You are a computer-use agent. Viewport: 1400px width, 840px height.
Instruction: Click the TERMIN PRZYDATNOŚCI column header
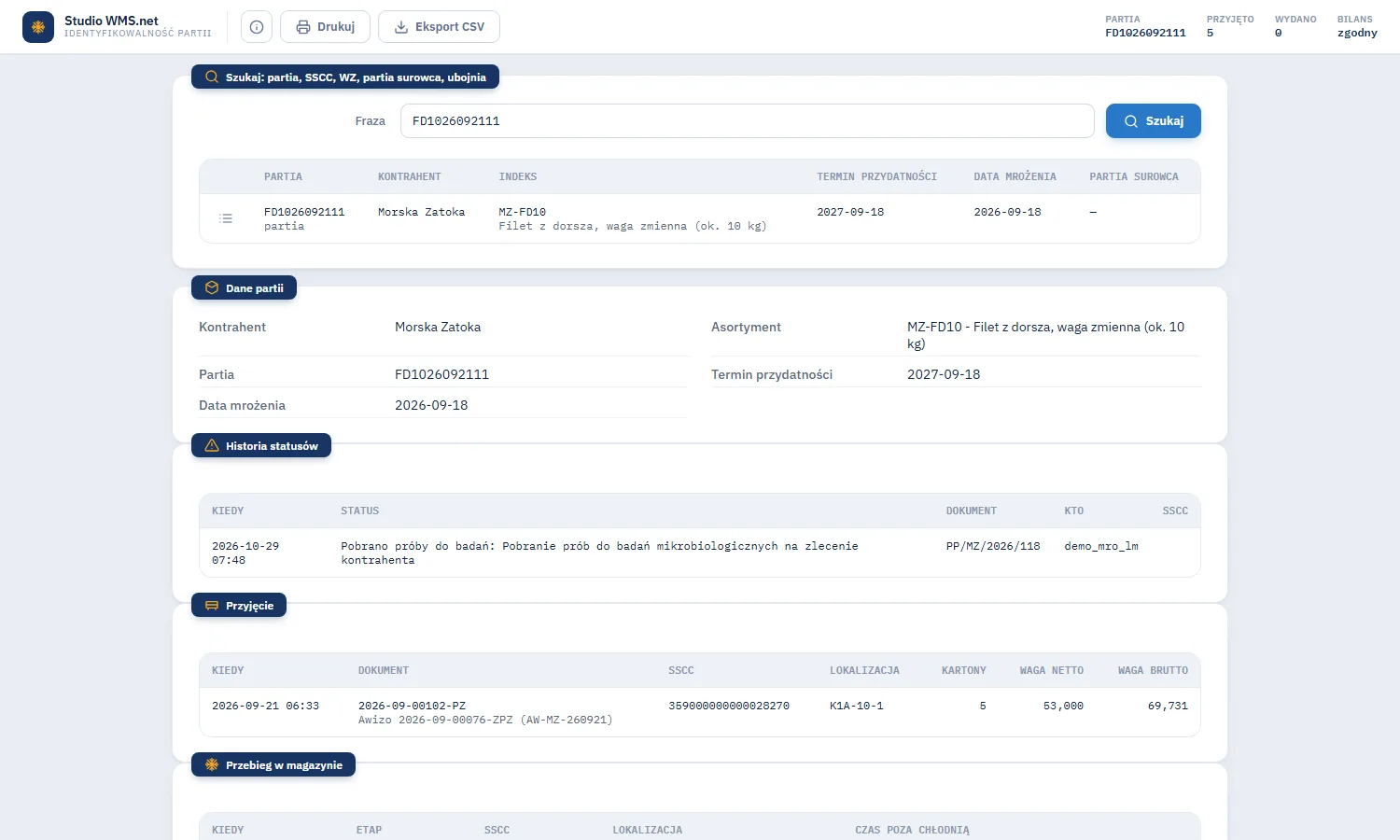click(877, 176)
